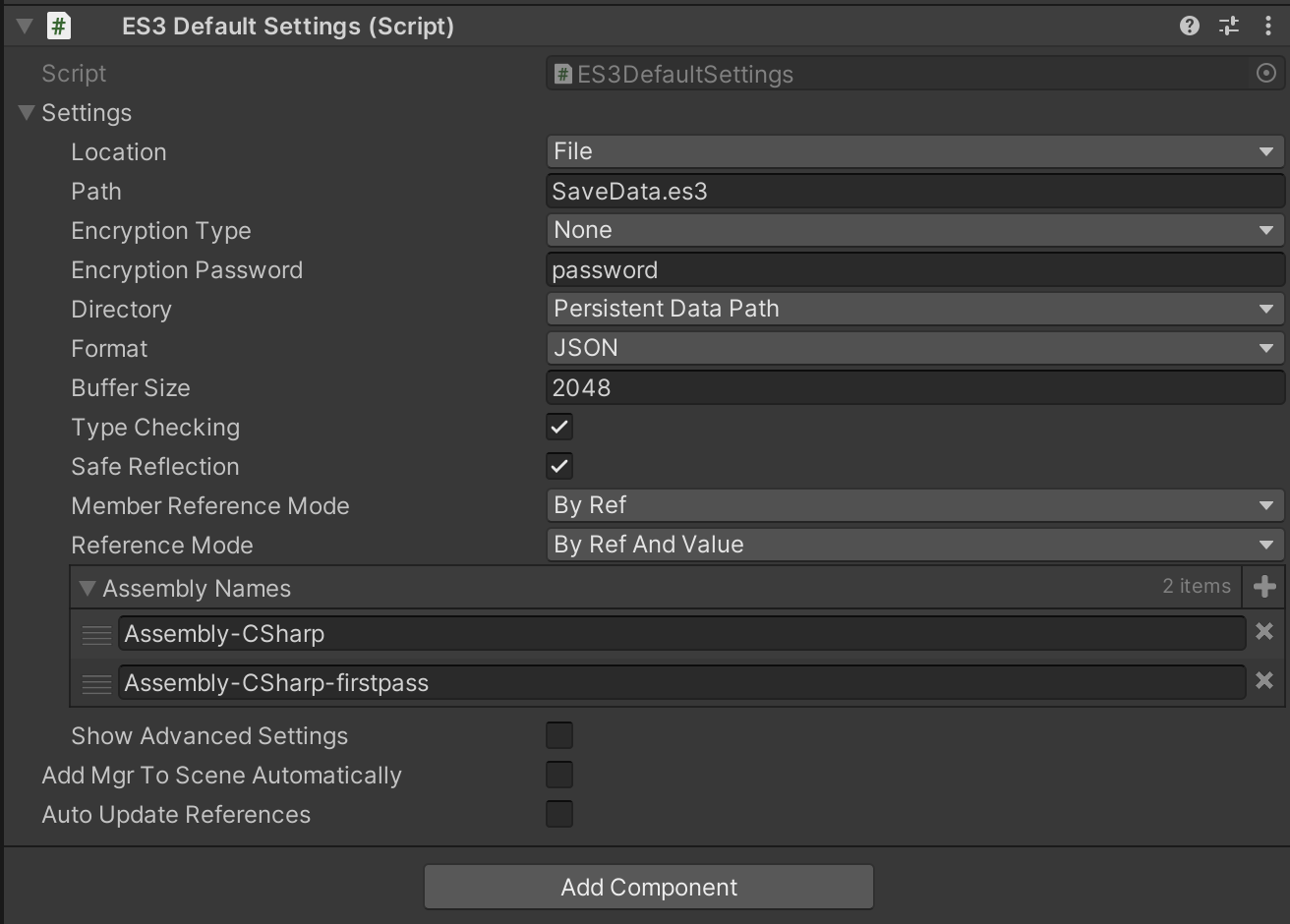Collapse the ES3 Default Settings component
Viewport: 1290px width, 924px height.
(x=26, y=27)
